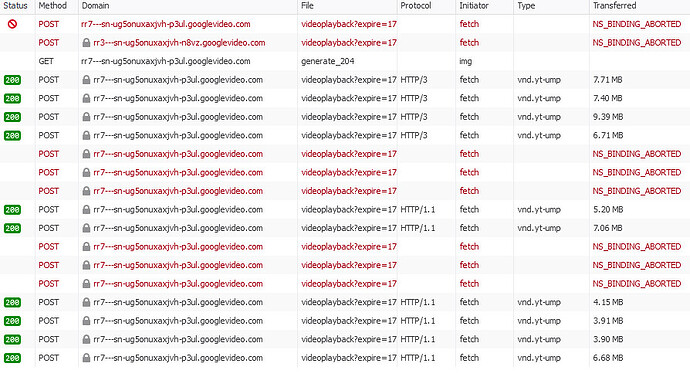Select the domain cell of the GET generate_204 request
The image size is (690, 376).
pos(165,61)
